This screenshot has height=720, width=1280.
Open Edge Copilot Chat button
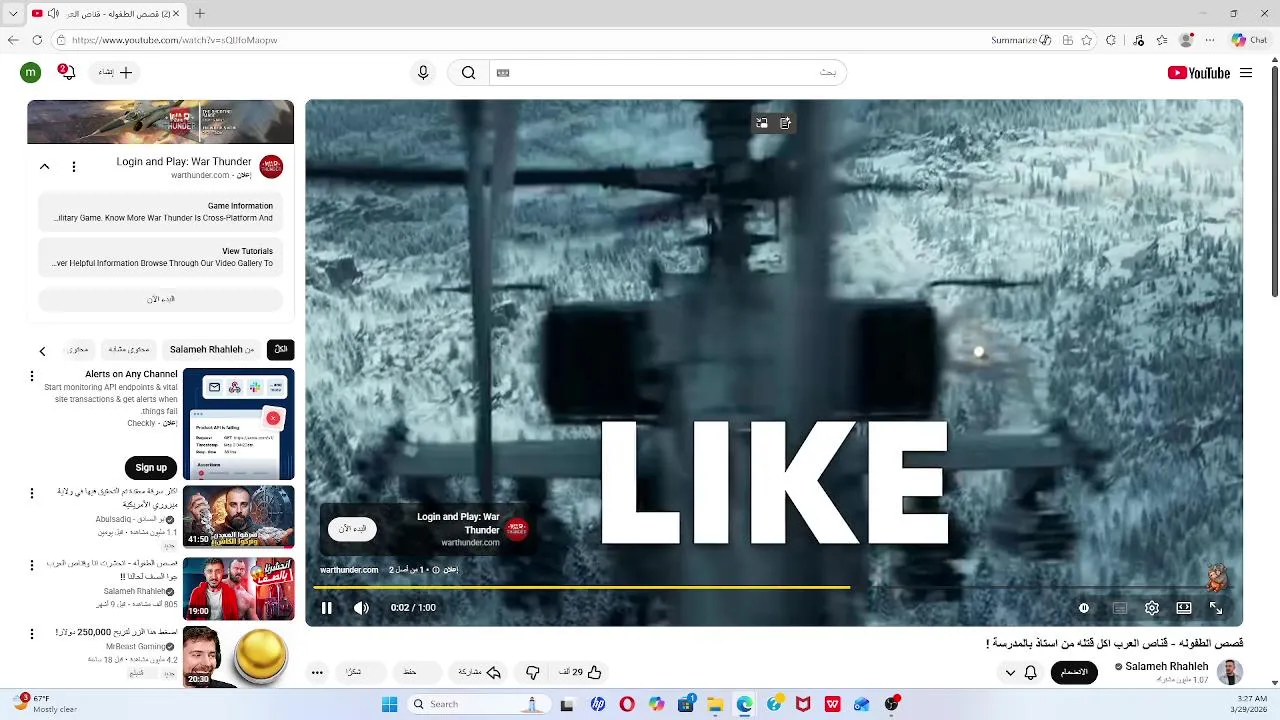[1250, 40]
